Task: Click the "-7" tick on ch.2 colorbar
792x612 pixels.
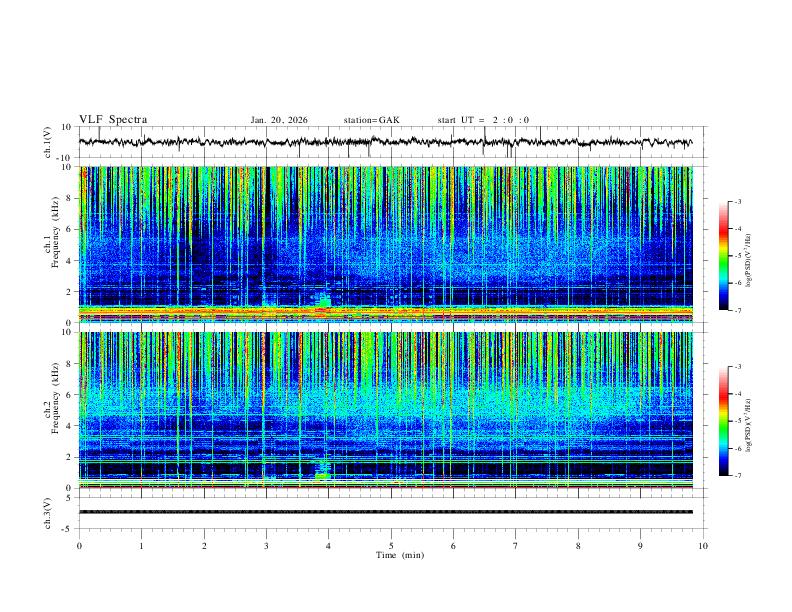Action: coord(737,476)
